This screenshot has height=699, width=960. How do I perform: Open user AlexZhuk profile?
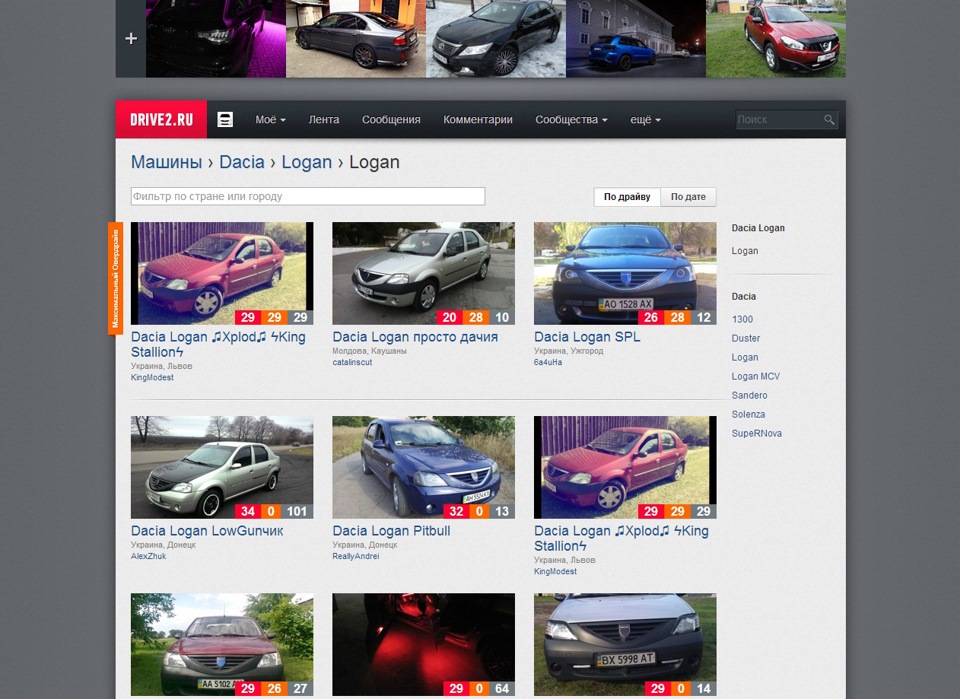pyautogui.click(x=148, y=556)
